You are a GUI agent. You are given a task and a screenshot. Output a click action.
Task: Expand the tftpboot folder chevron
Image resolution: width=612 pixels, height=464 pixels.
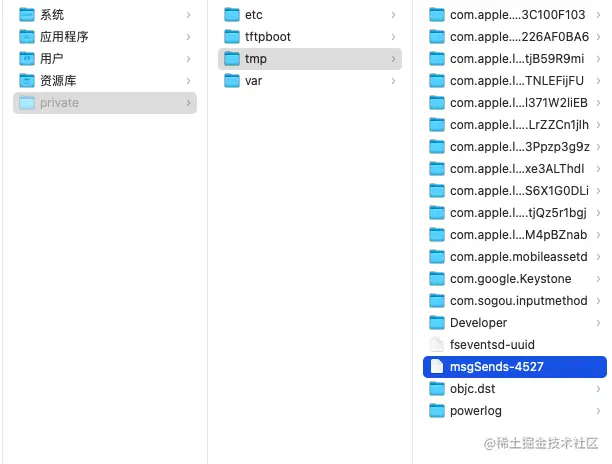[393, 37]
